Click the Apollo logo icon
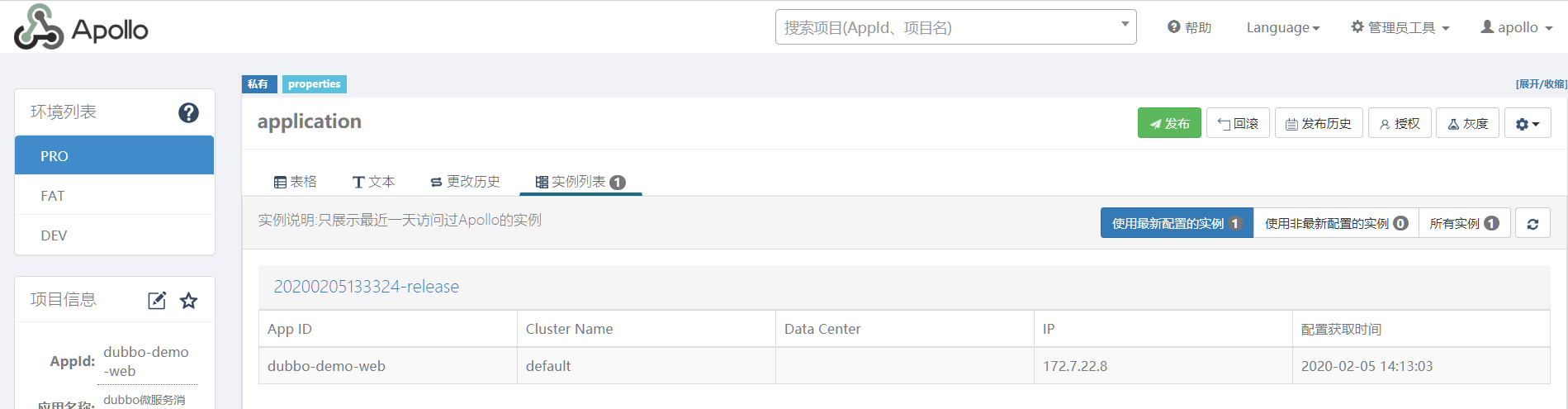Image resolution: width=1568 pixels, height=409 pixels. click(x=39, y=27)
